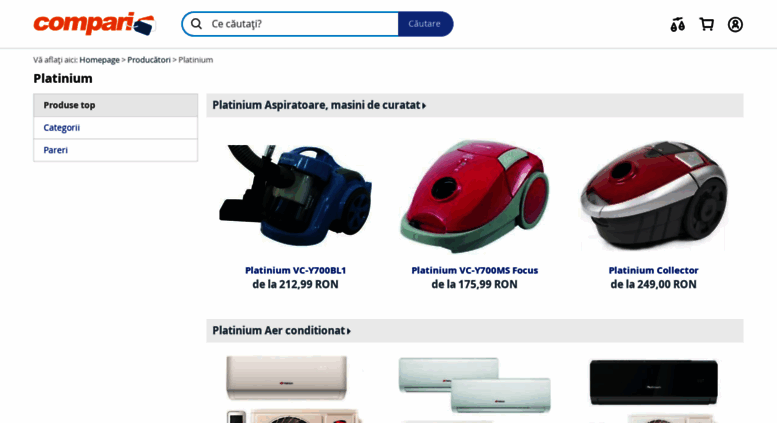Focus the 'Ce căutați?' search field
The image size is (777, 423).
click(x=302, y=24)
